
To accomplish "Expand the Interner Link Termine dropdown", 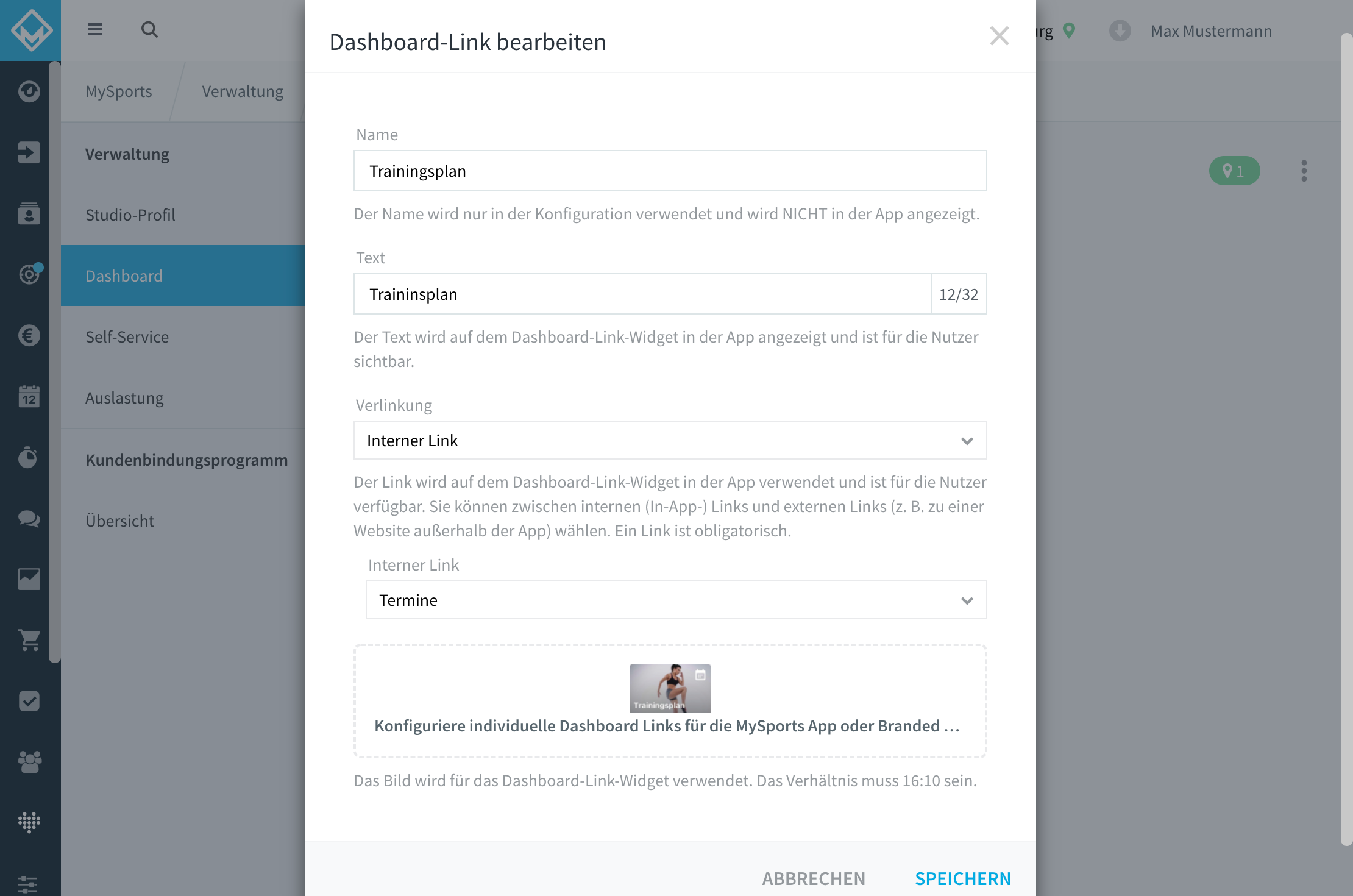I will pyautogui.click(x=676, y=600).
